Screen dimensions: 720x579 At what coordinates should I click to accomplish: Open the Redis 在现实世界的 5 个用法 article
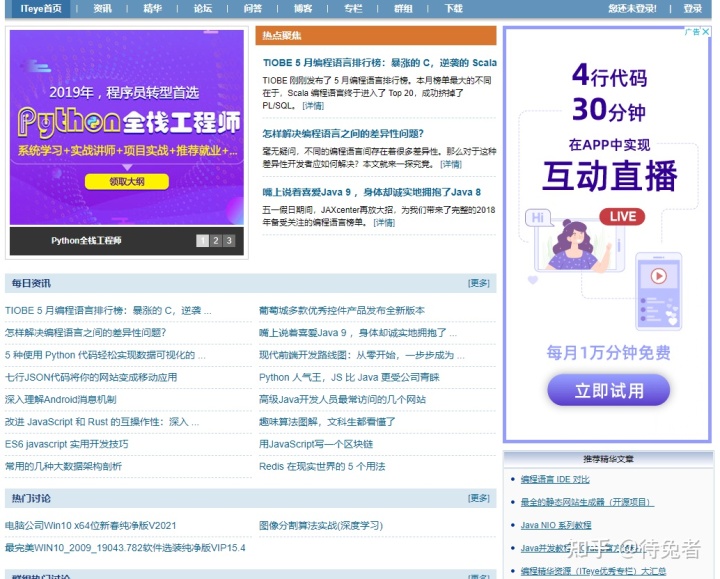click(322, 466)
